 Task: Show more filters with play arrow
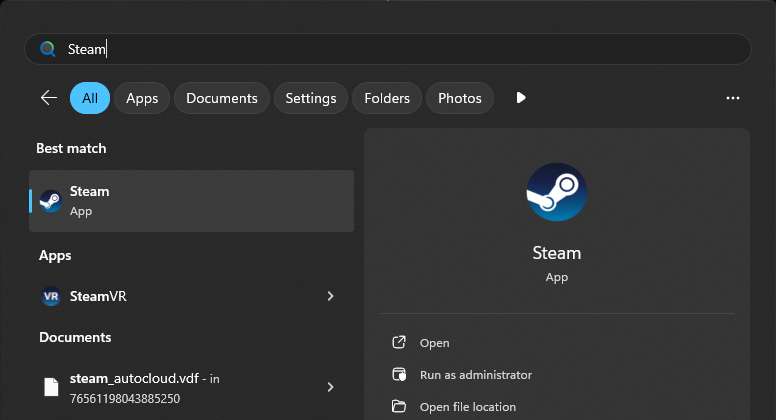click(x=521, y=98)
